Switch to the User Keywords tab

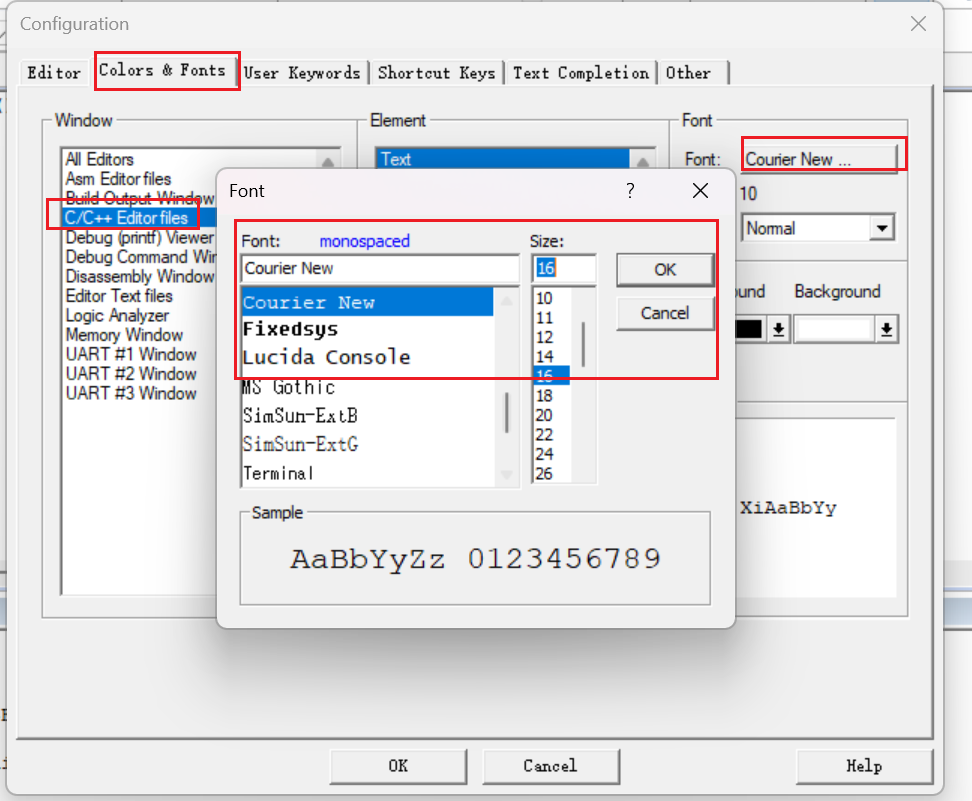point(302,73)
